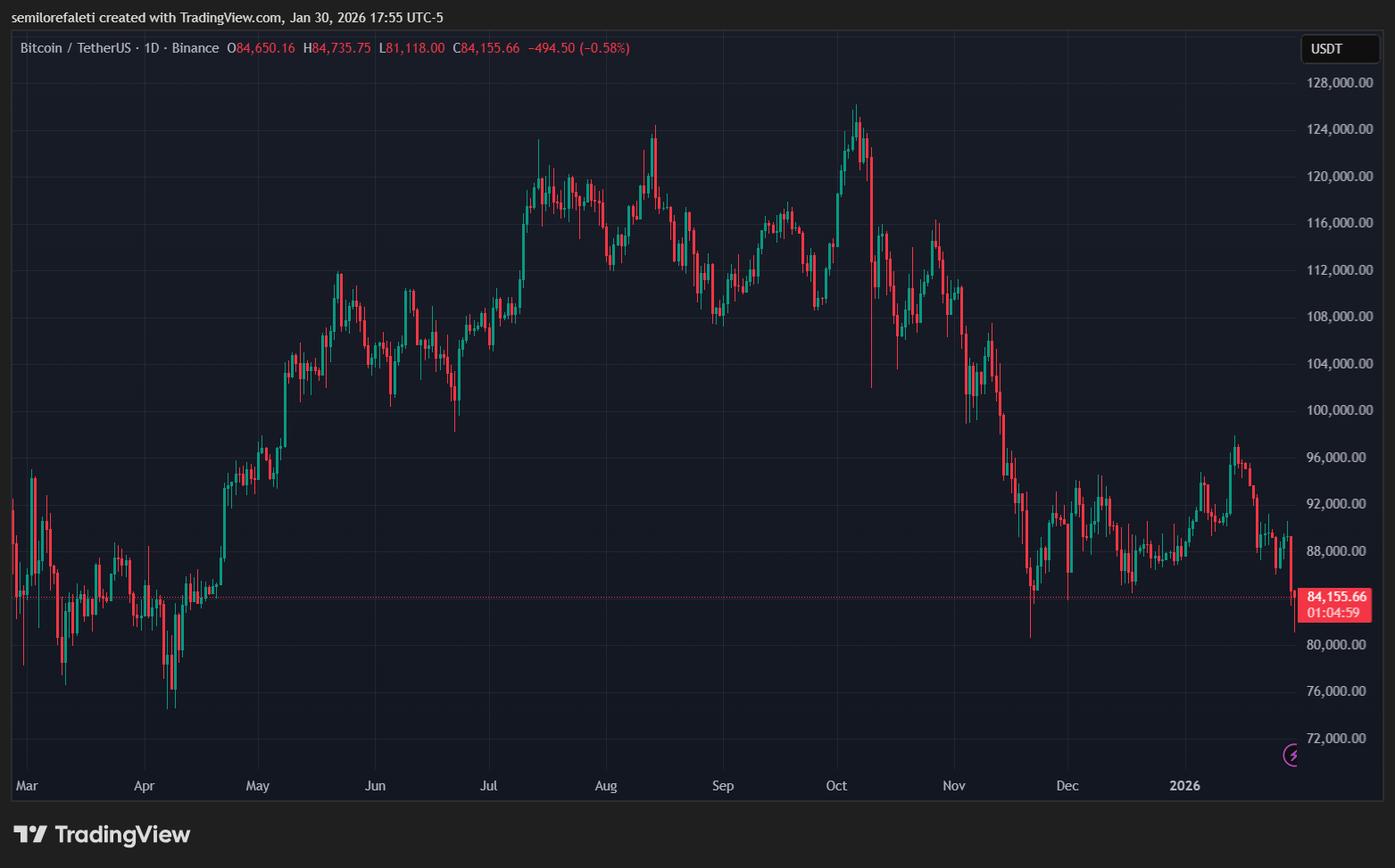This screenshot has width=1395, height=868.
Task: Click the high value H84,735.75
Action: pos(336,48)
